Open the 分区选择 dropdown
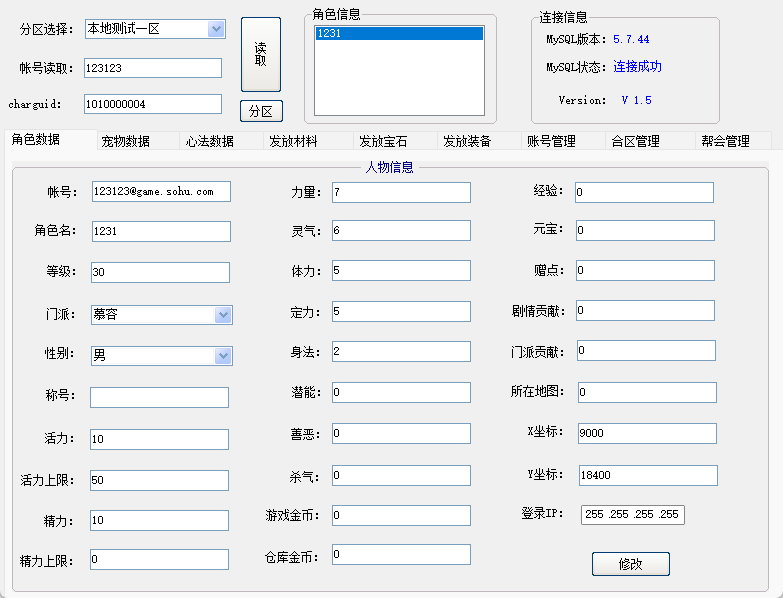This screenshot has width=783, height=598. (216, 29)
